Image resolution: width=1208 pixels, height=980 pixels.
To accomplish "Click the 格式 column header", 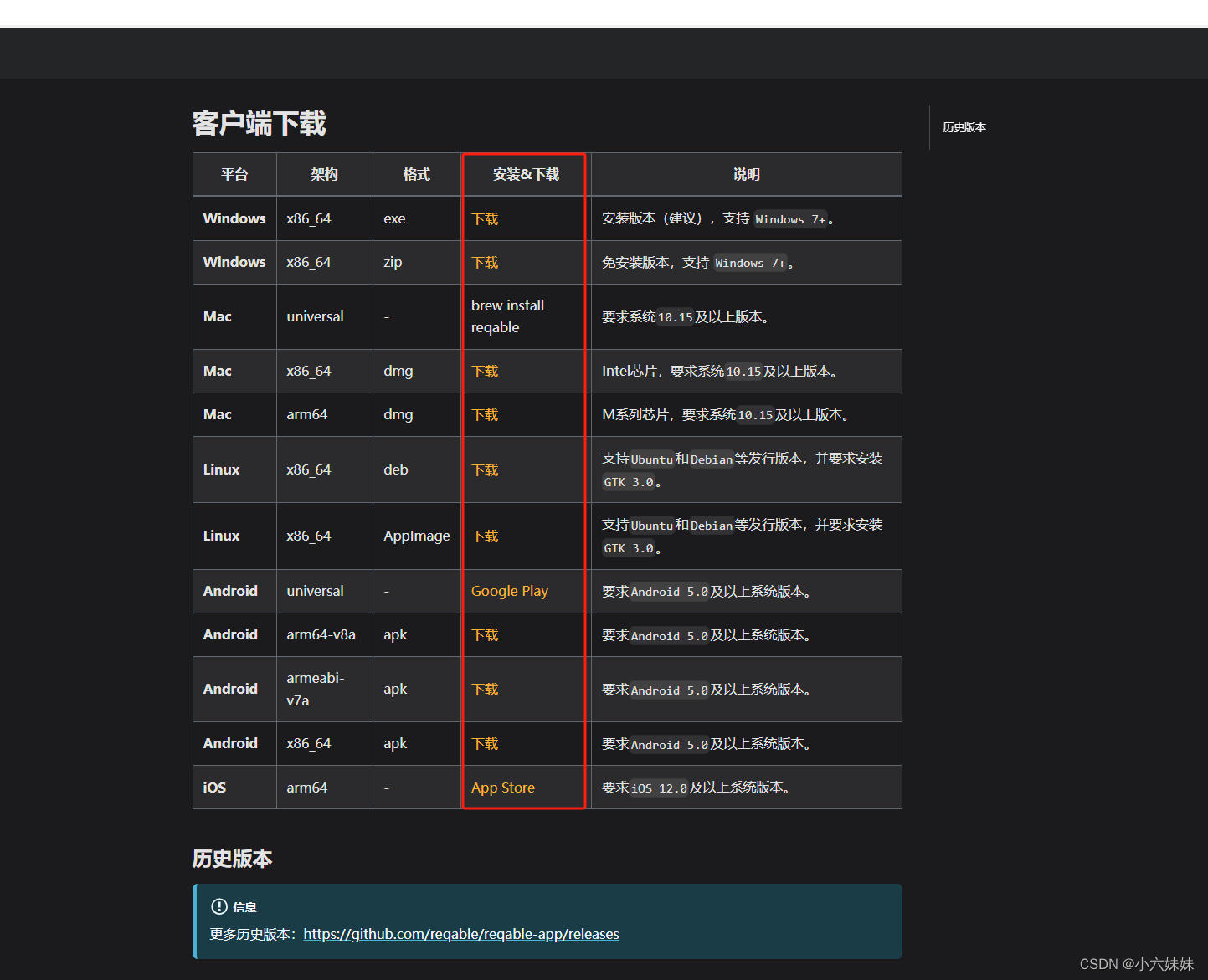I will [x=416, y=174].
